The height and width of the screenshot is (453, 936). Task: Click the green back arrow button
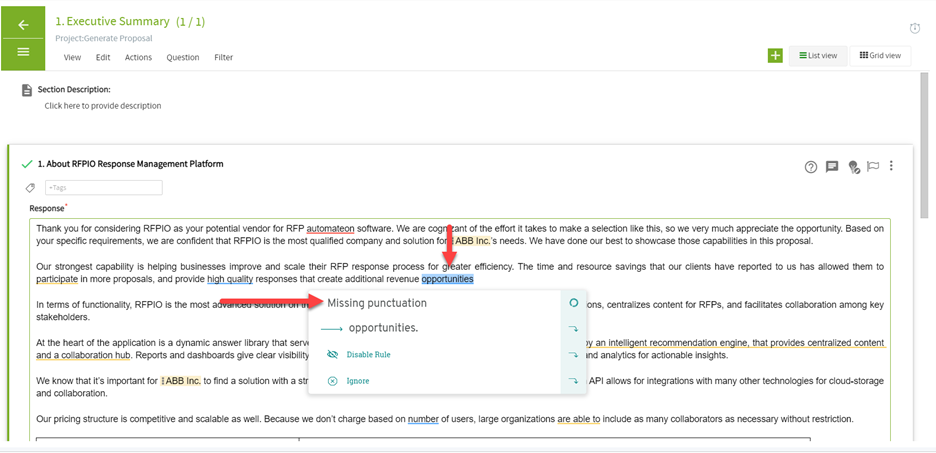tap(23, 24)
